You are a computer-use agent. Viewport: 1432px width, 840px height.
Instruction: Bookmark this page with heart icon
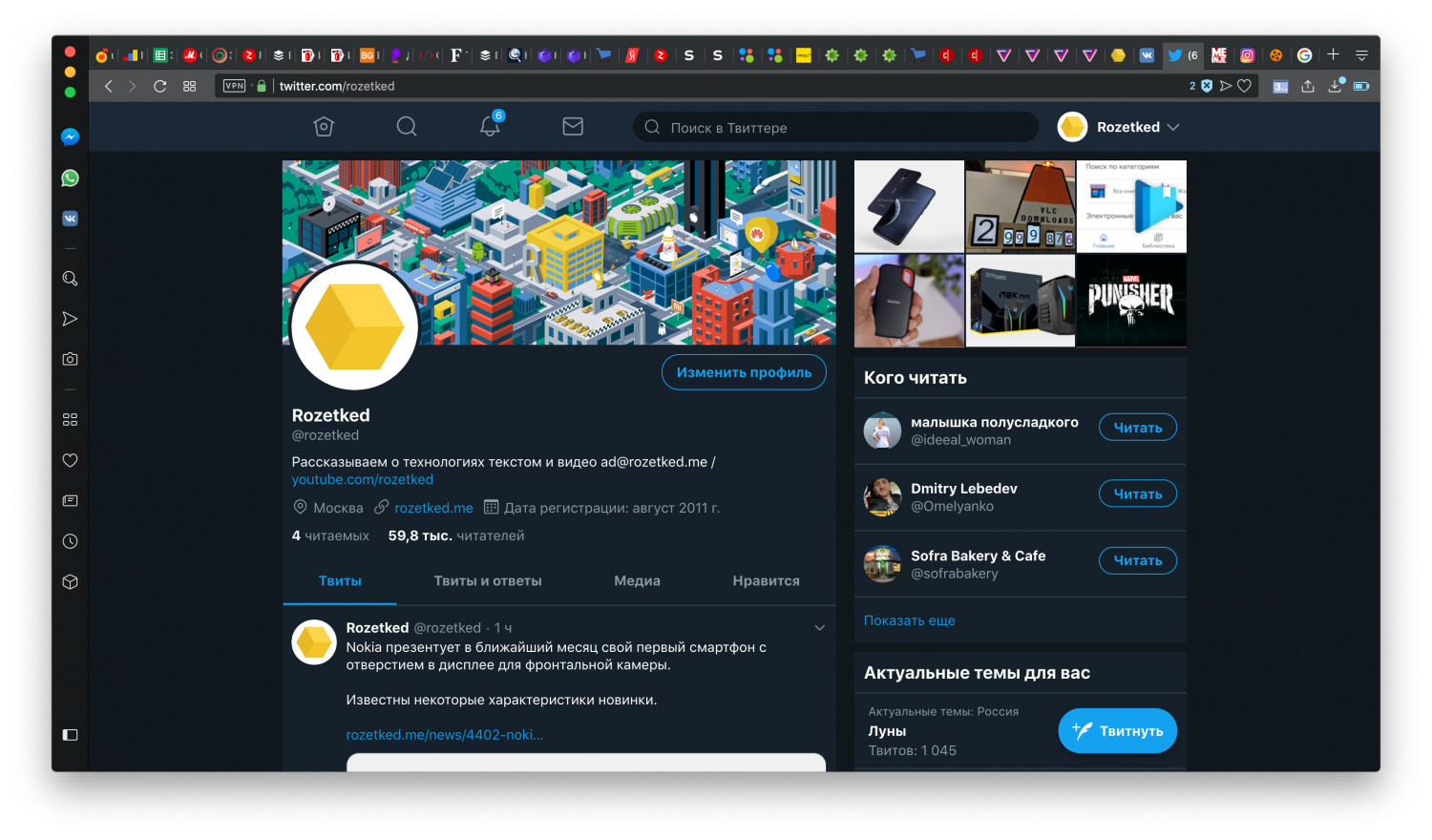1244,86
